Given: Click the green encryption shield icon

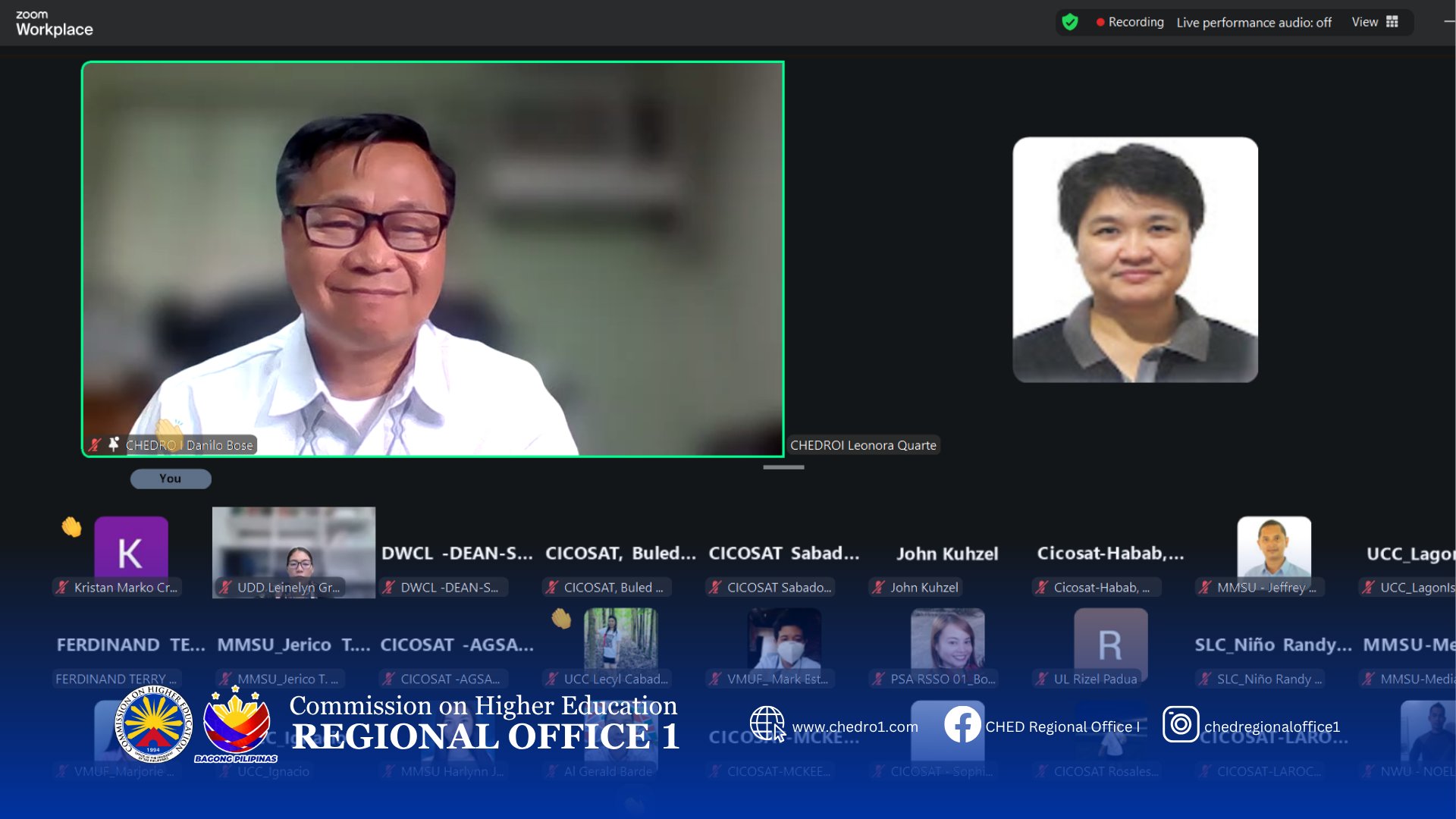Looking at the screenshot, I should (1070, 22).
